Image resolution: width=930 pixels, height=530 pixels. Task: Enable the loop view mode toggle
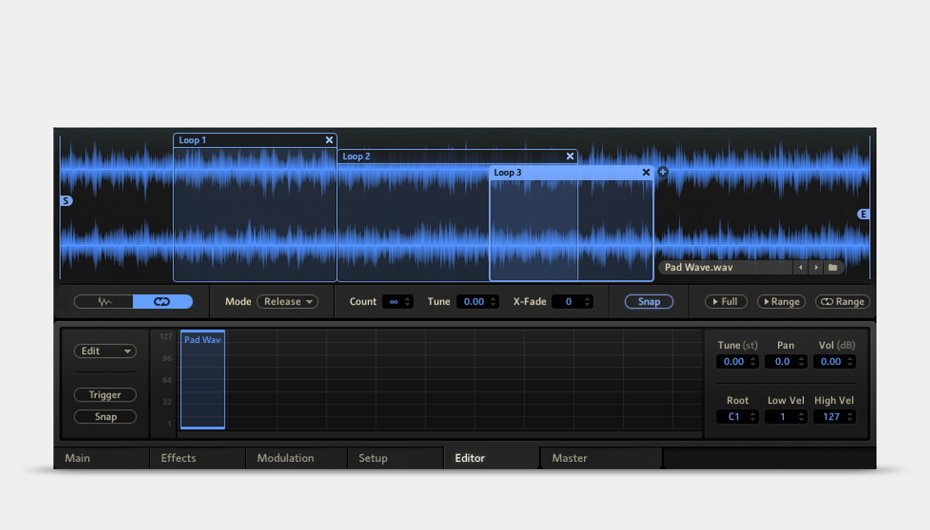click(162, 302)
